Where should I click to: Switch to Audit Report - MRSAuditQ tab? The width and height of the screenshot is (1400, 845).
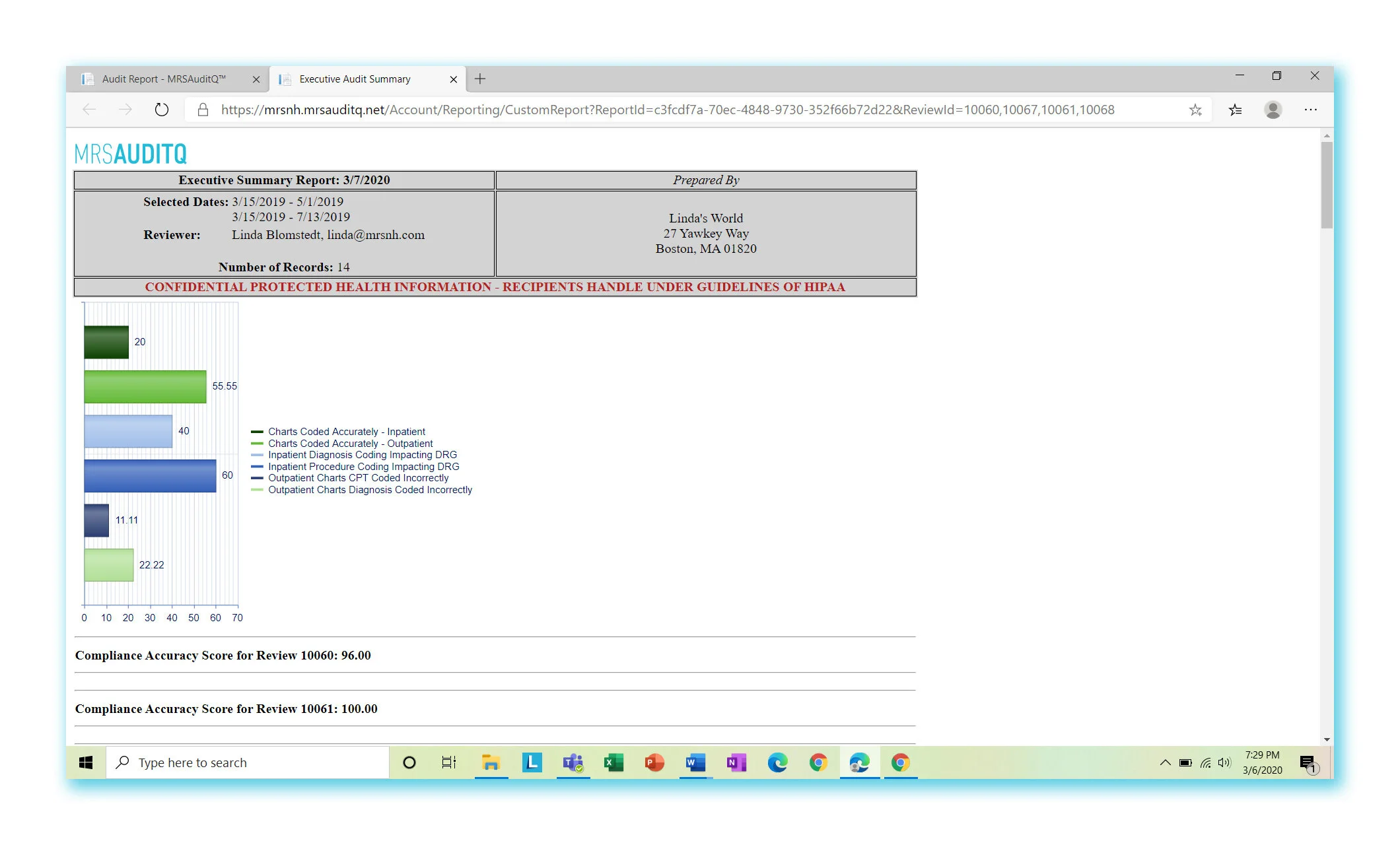pyautogui.click(x=163, y=79)
